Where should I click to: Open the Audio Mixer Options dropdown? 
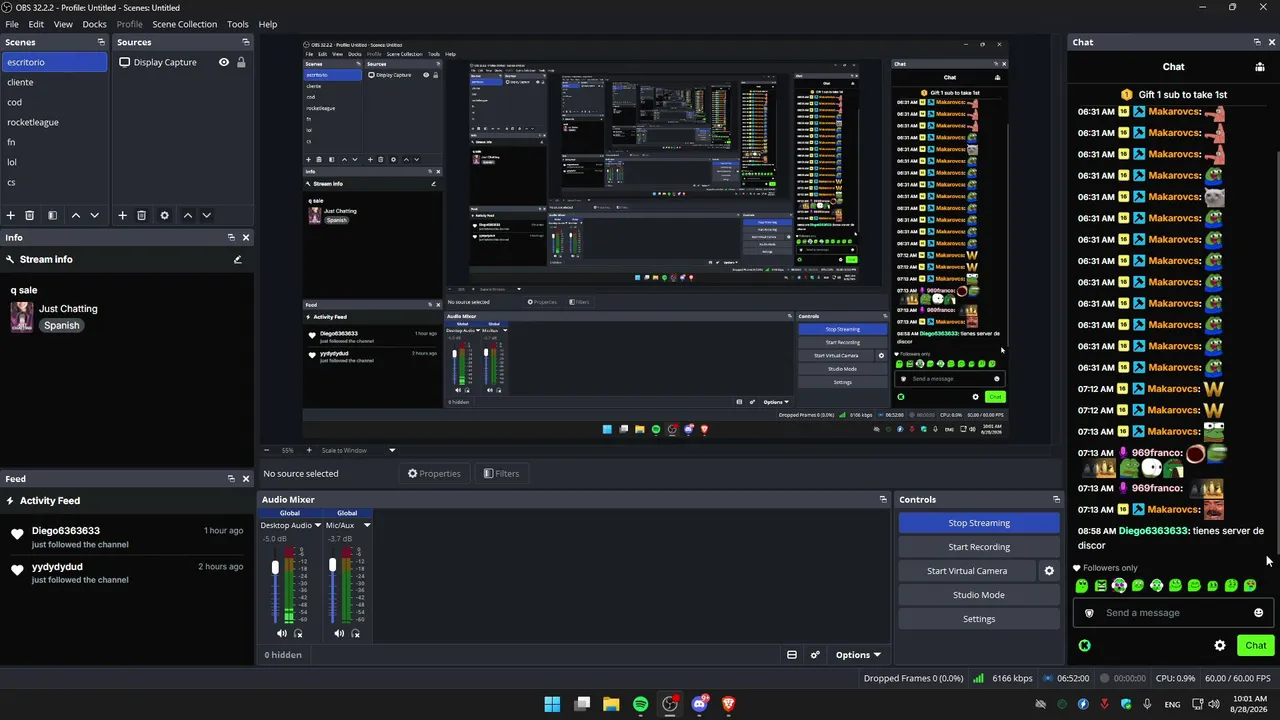click(x=858, y=655)
